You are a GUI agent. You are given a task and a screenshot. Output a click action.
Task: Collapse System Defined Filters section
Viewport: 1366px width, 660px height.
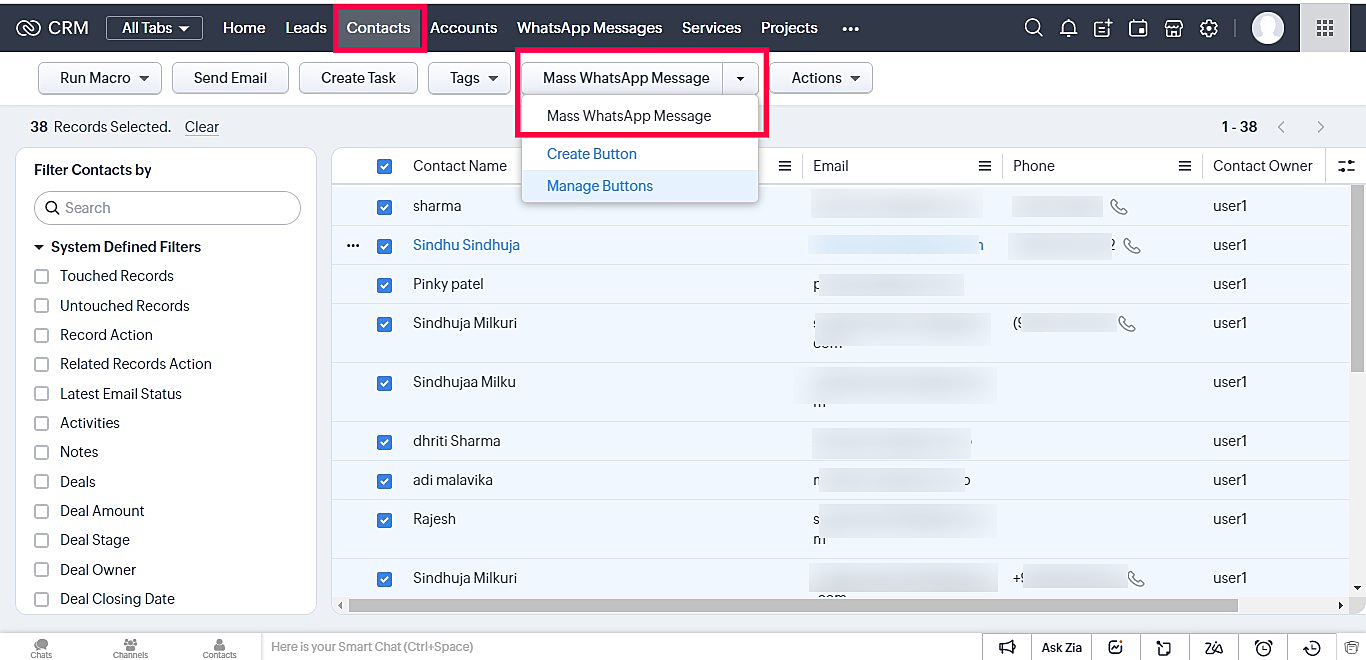pos(40,247)
